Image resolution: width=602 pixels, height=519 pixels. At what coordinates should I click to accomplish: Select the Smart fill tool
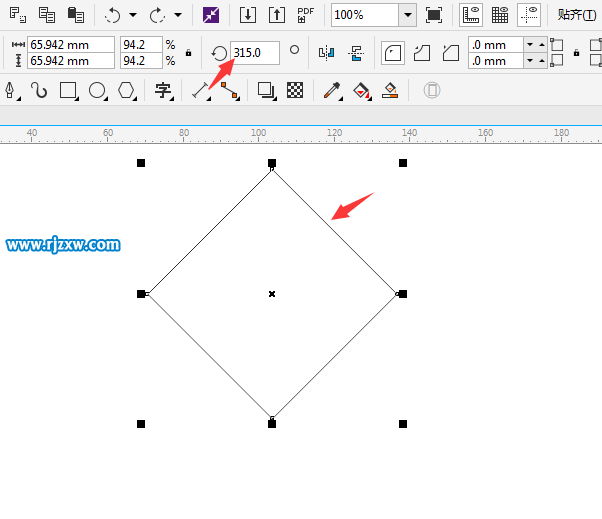pyautogui.click(x=390, y=91)
